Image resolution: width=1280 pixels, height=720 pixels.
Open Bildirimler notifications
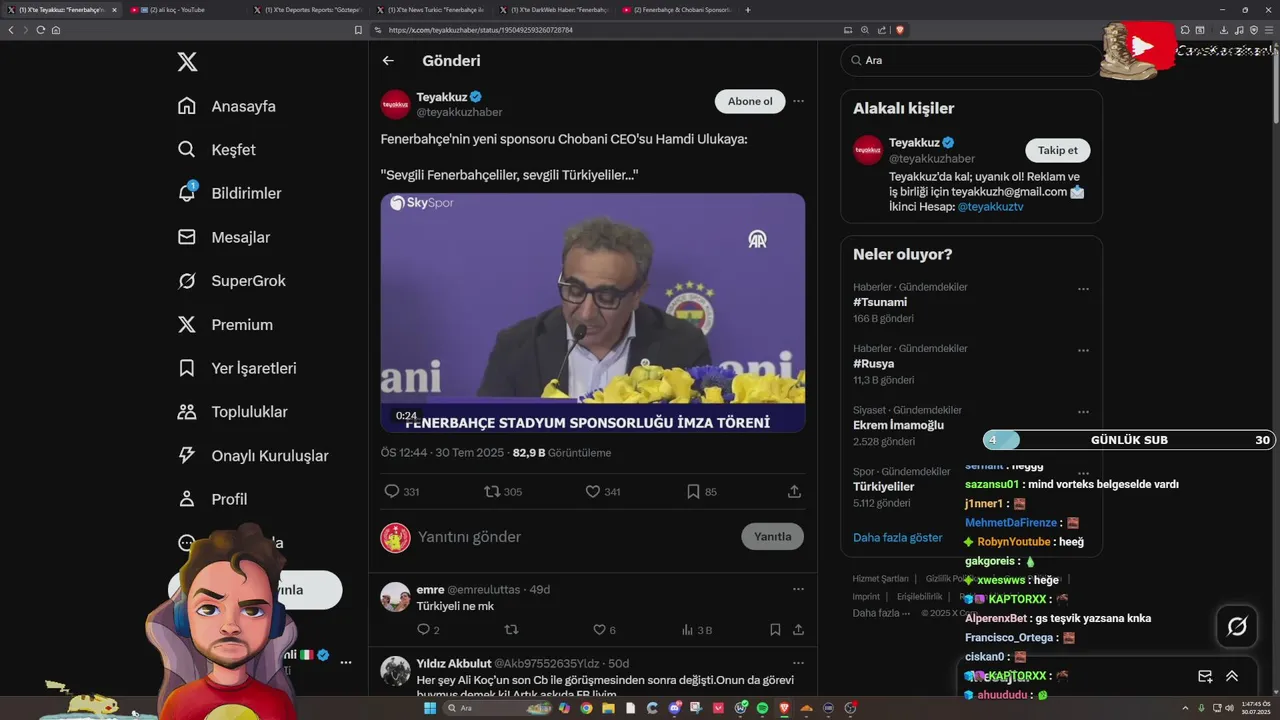tap(230, 193)
